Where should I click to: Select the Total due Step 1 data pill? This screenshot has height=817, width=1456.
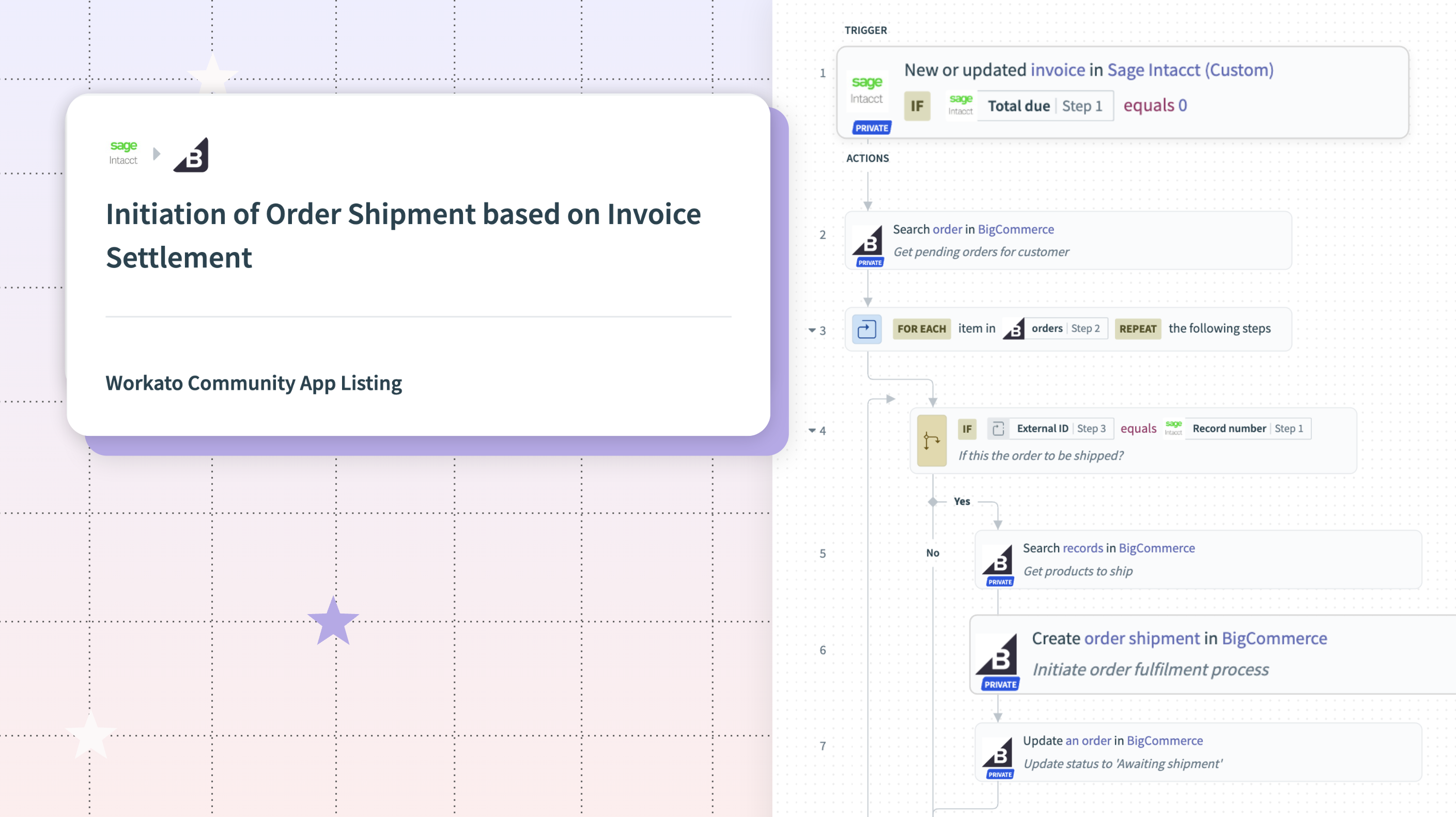(1045, 106)
